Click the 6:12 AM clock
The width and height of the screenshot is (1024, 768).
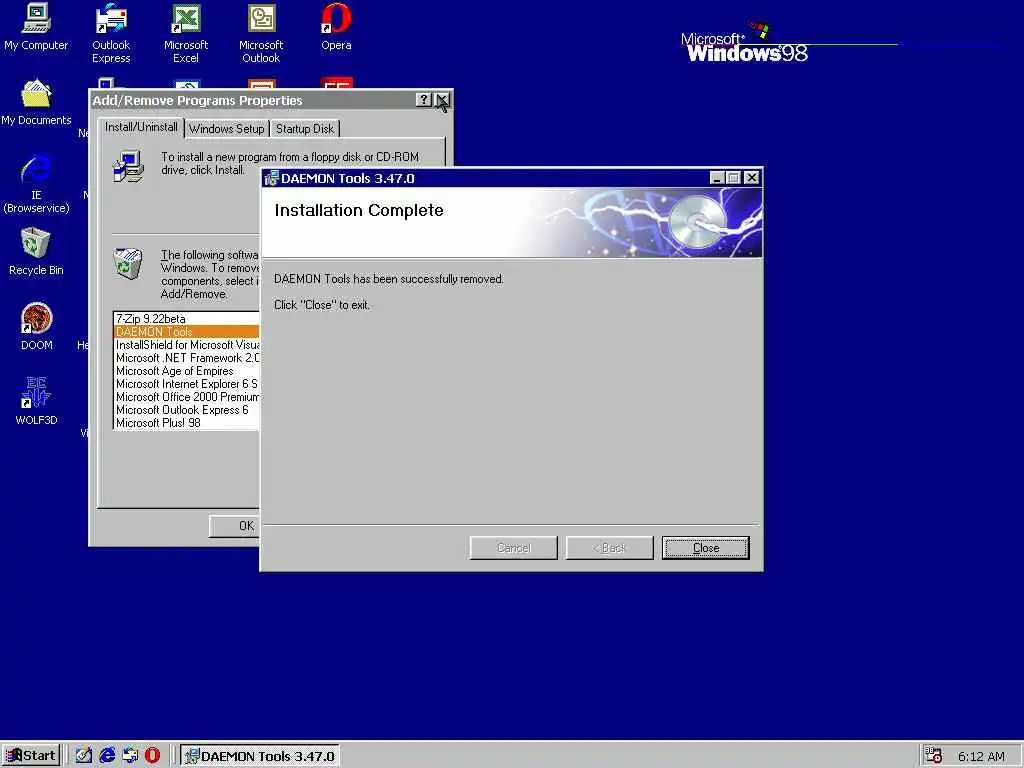(981, 756)
